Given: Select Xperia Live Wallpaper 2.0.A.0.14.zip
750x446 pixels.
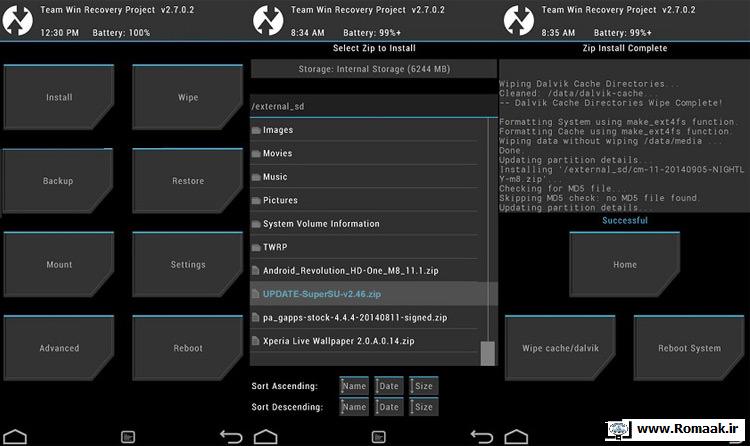Looking at the screenshot, I should [x=365, y=341].
